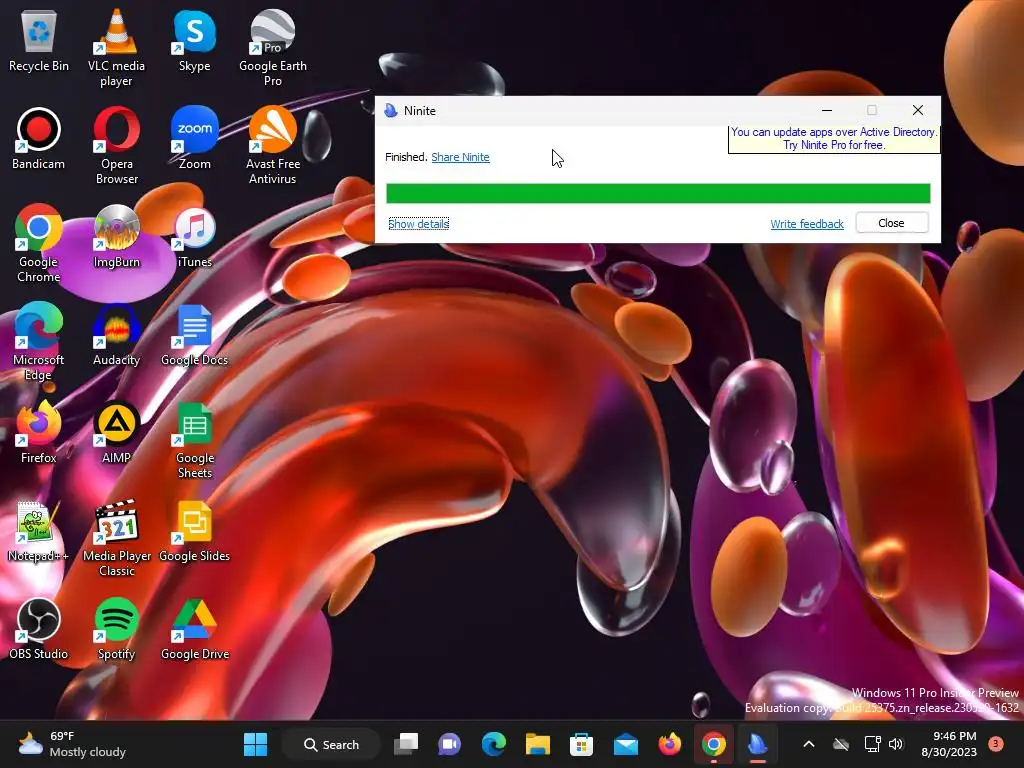Minimize the Ninite window
This screenshot has height=768, width=1024.
click(x=827, y=110)
